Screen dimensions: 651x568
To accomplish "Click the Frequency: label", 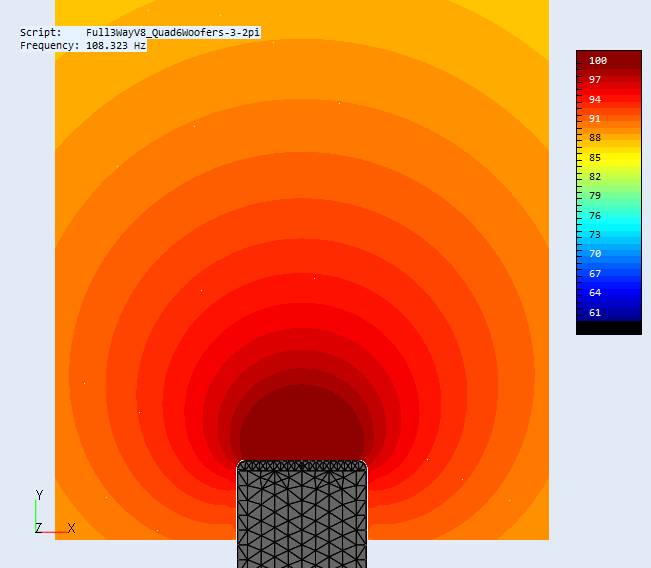I will [49, 46].
